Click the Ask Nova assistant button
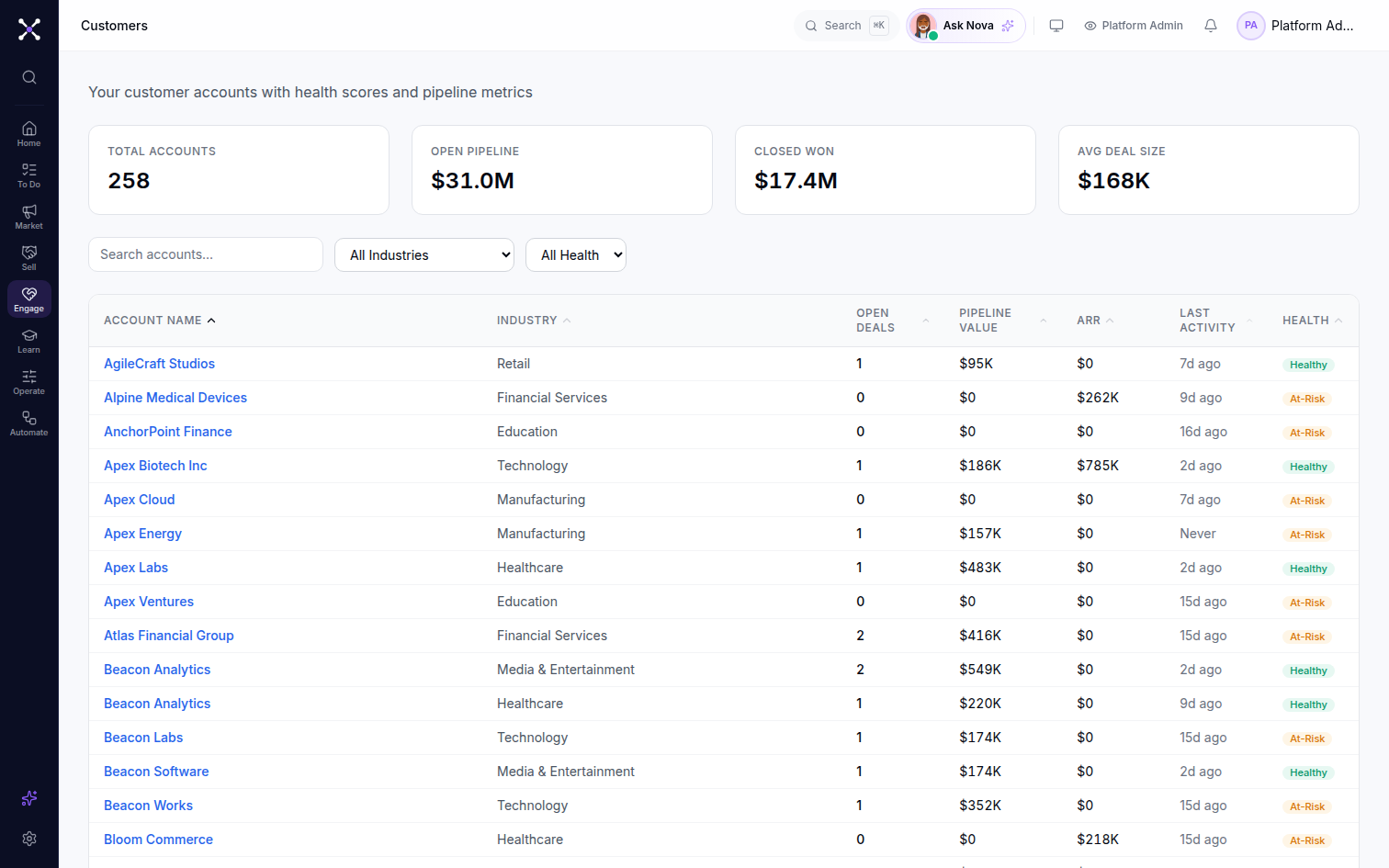The image size is (1389, 868). [966, 26]
